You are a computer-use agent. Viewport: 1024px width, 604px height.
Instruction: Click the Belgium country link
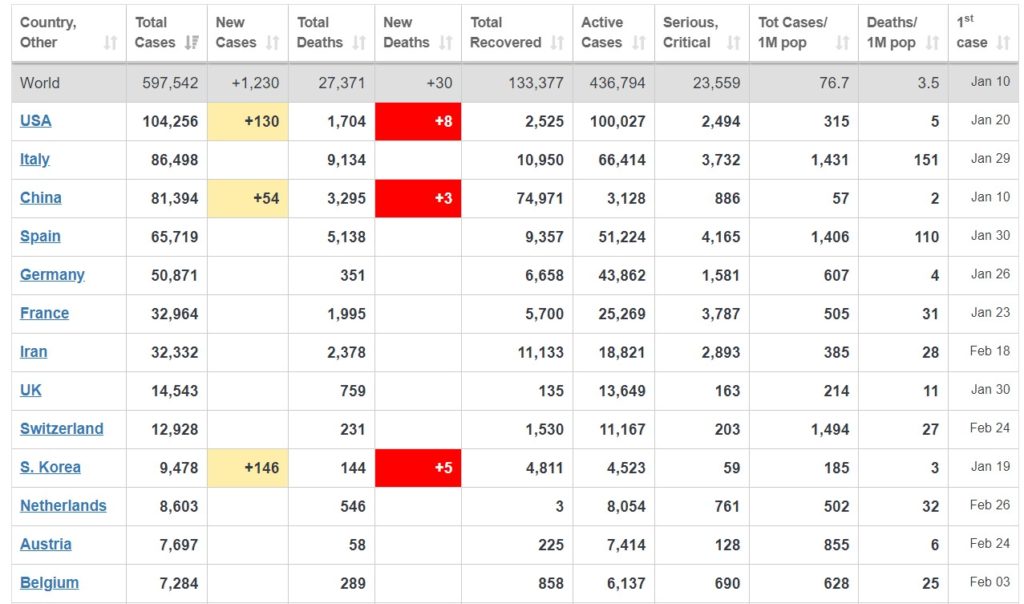[49, 583]
